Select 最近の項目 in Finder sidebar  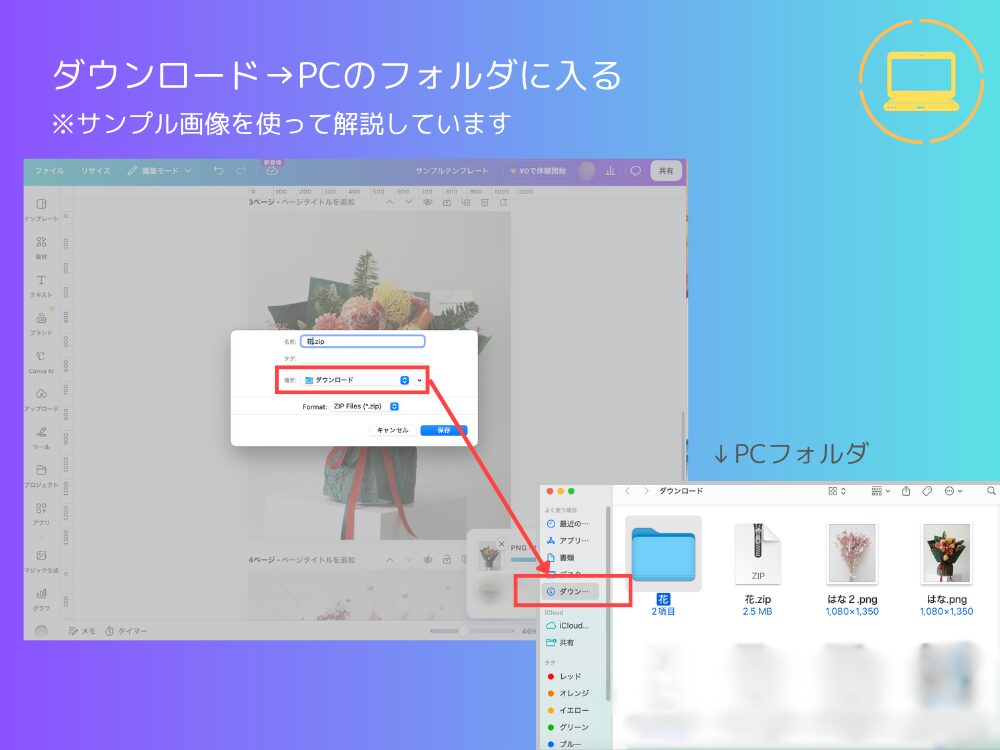pos(568,524)
